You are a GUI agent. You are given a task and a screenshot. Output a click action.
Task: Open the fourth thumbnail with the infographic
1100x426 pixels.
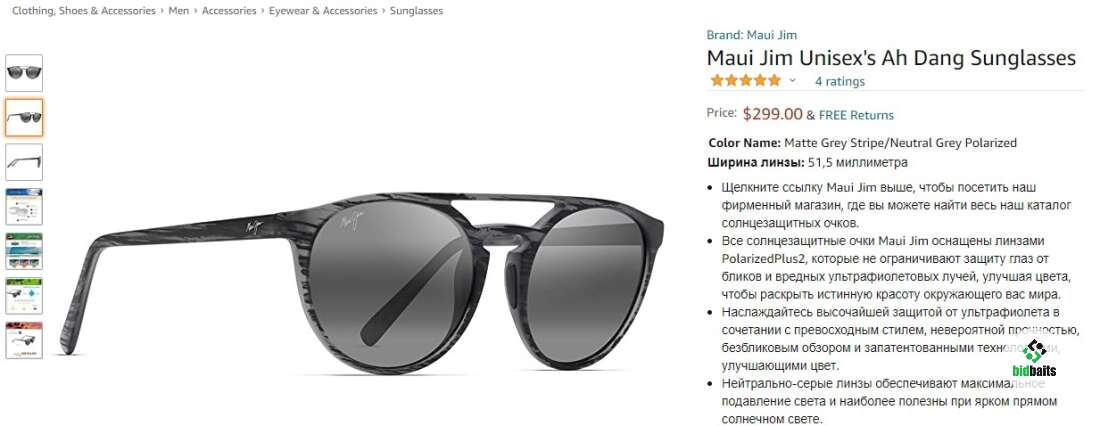24,206
